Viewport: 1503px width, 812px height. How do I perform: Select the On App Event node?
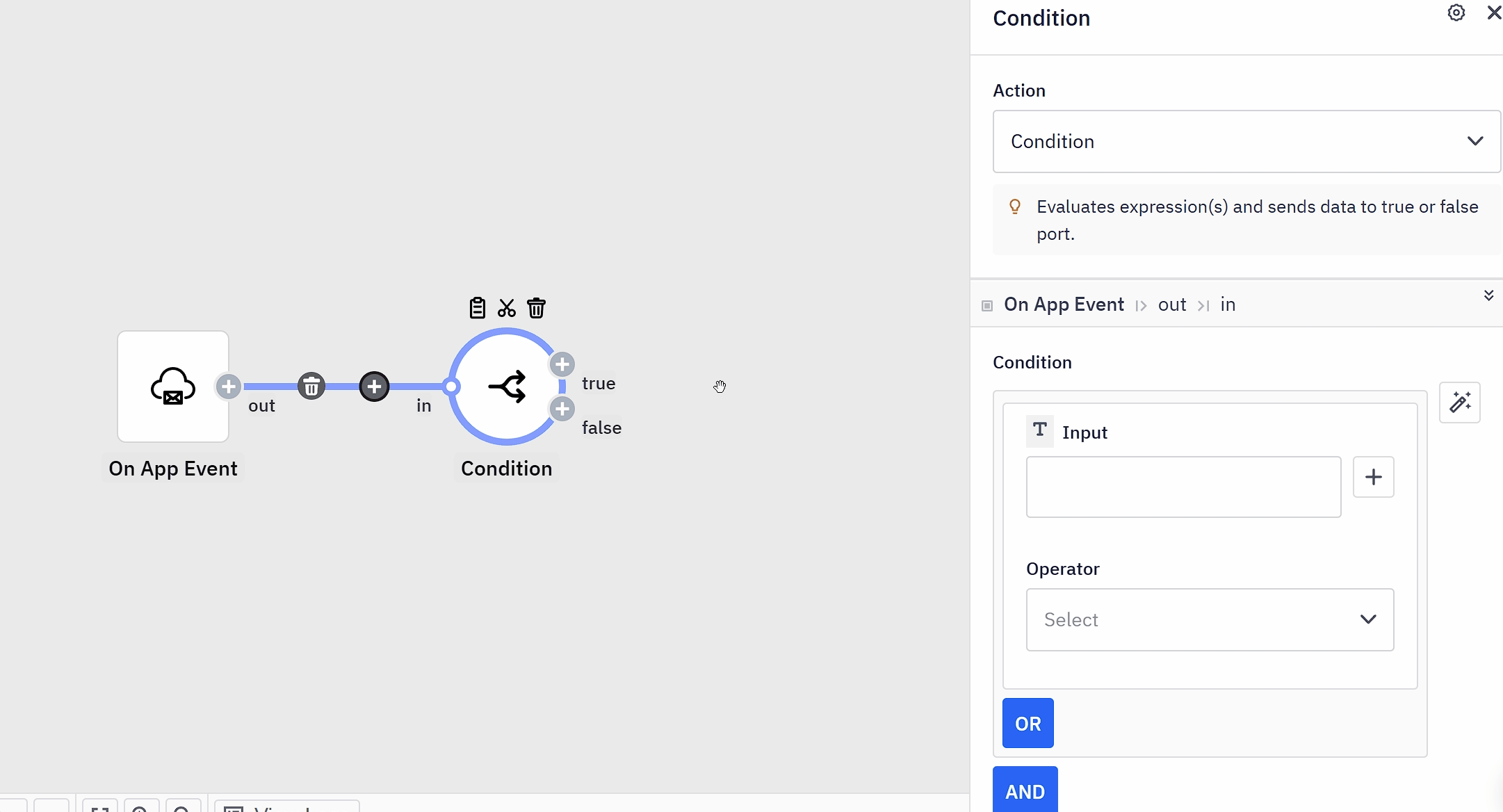[173, 387]
